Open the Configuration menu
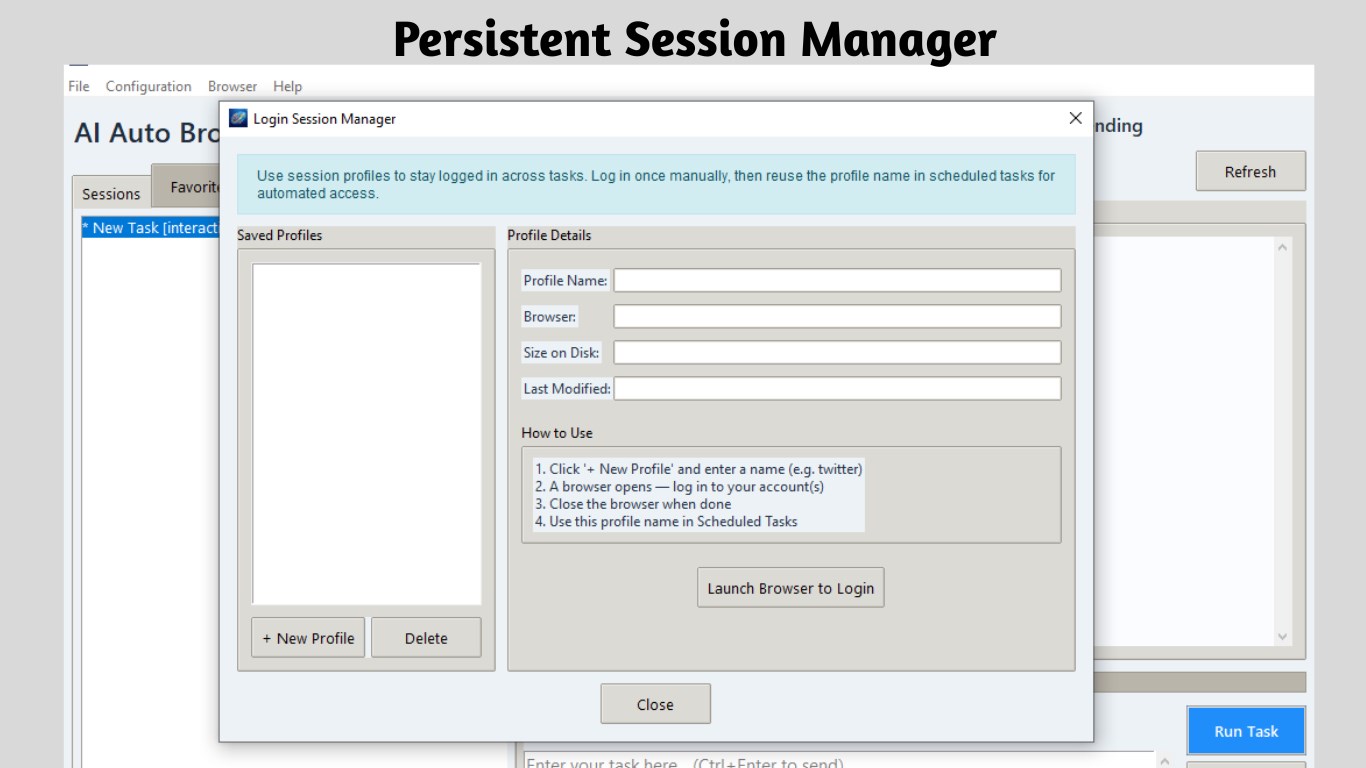 149,86
